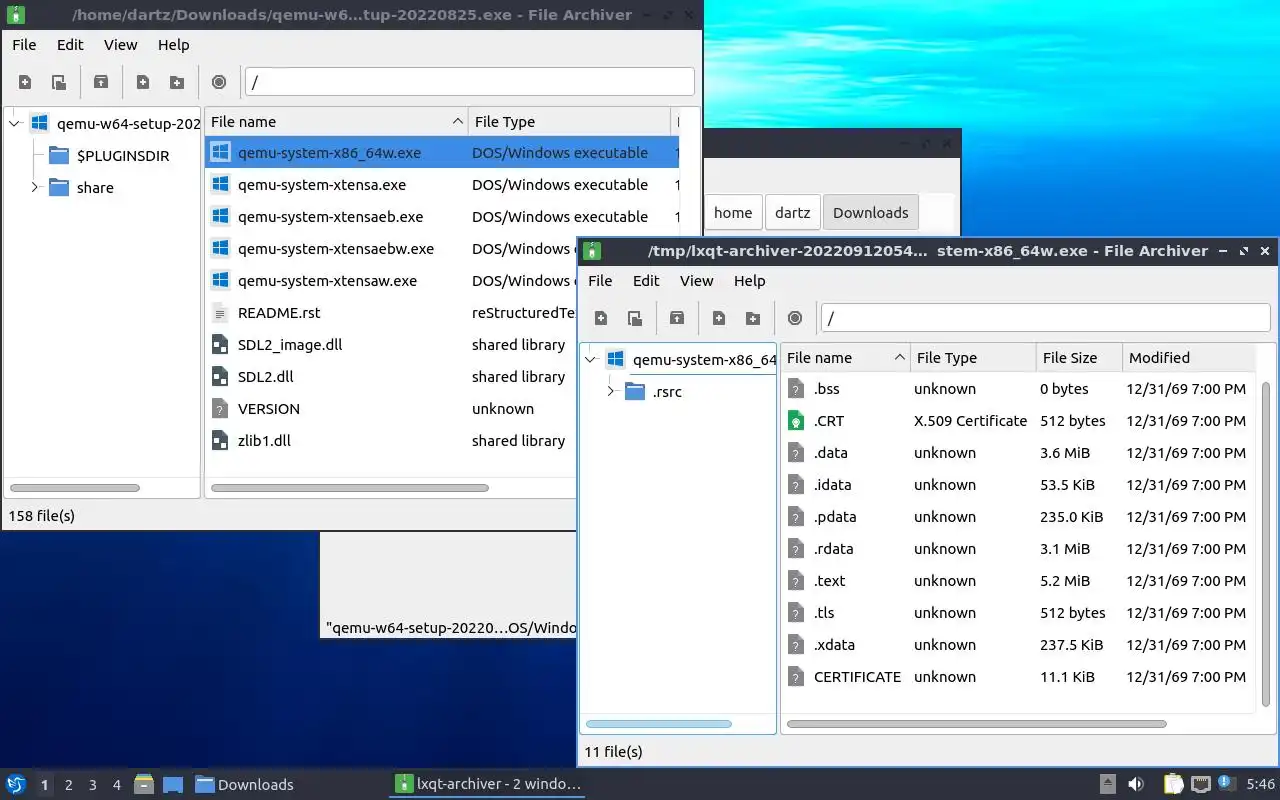Open Edit menu in the qemu-system-x86_64w window
The height and width of the screenshot is (800, 1280).
pos(646,281)
